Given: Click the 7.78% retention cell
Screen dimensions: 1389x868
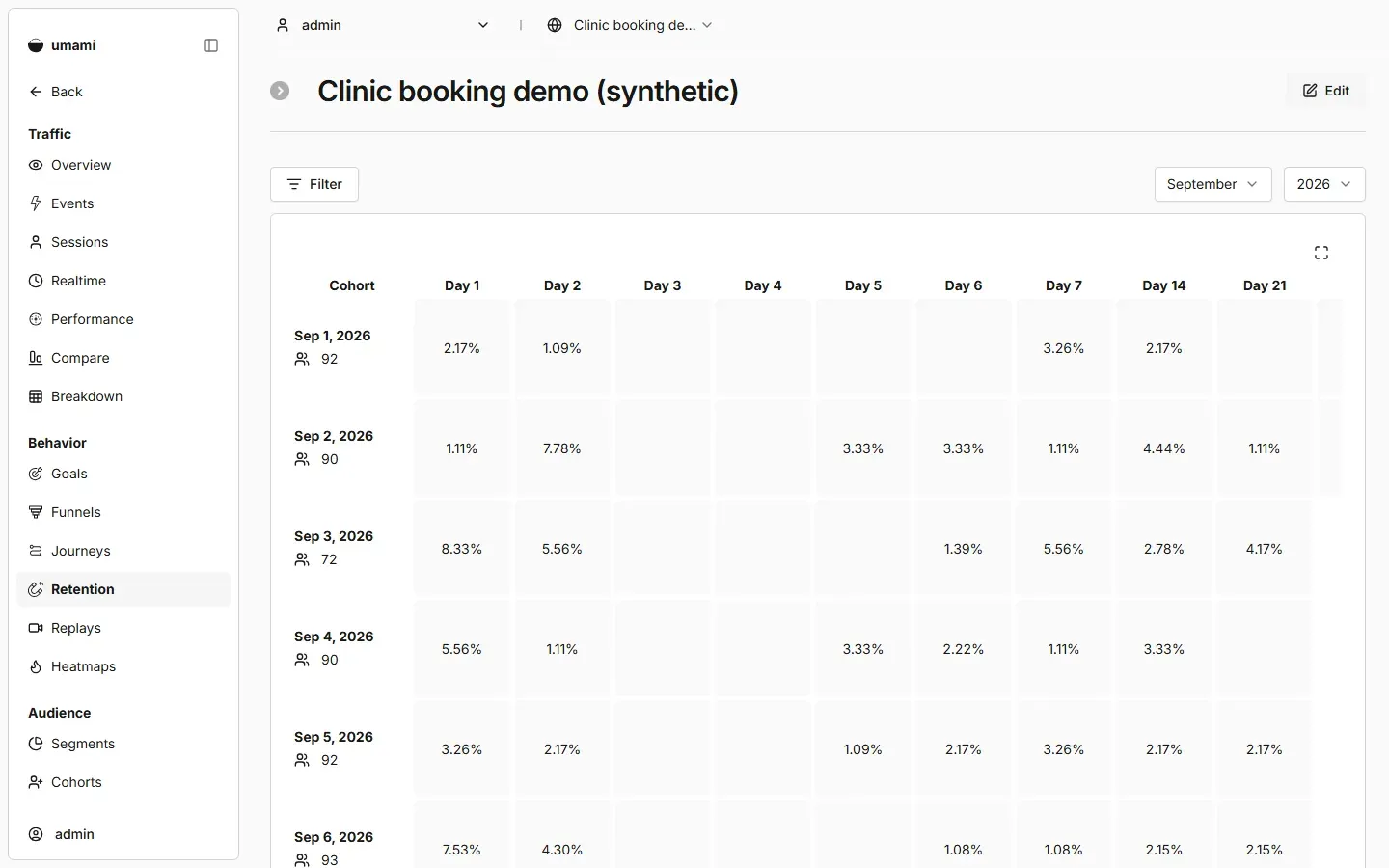Looking at the screenshot, I should (x=562, y=448).
